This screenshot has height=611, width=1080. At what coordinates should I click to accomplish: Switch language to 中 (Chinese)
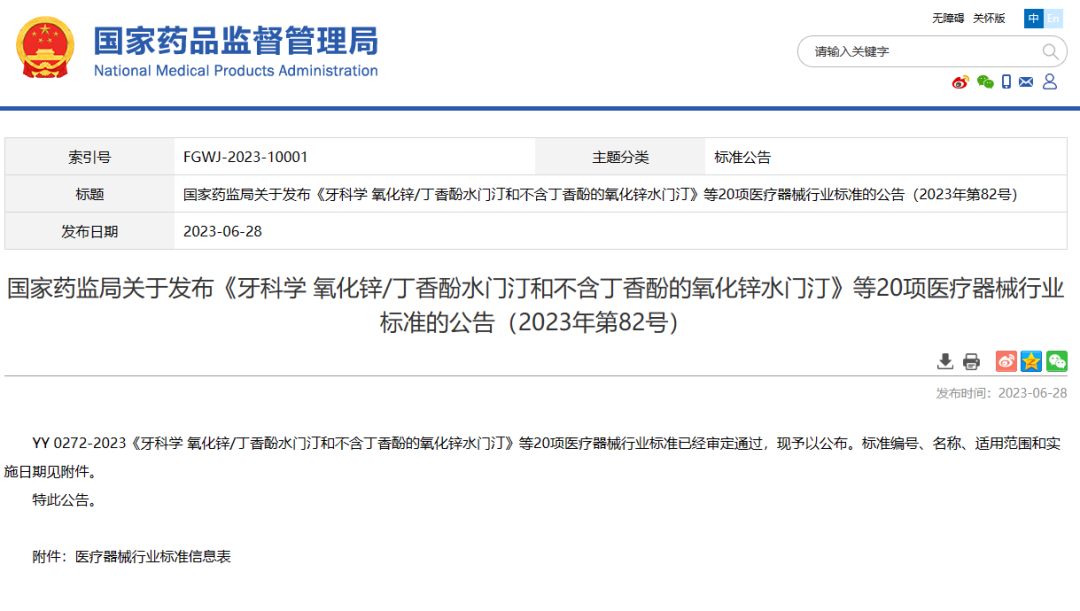point(1033,18)
